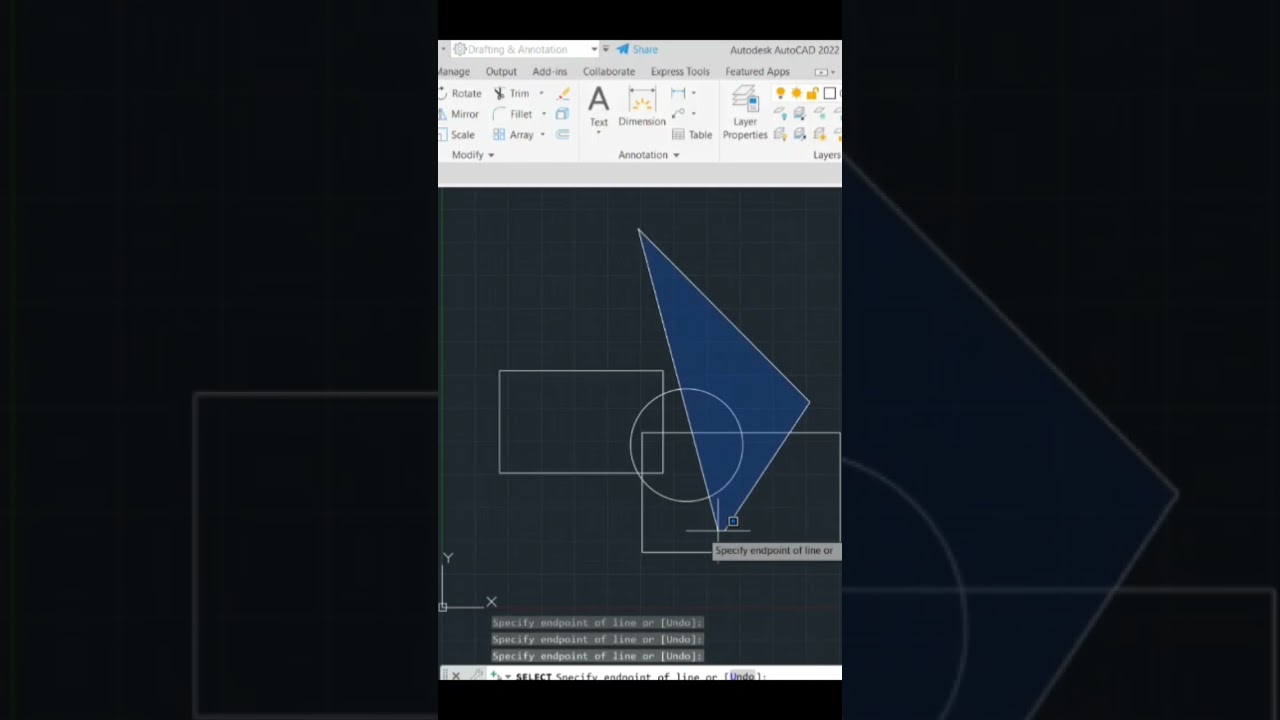
Task: Click the Layers panel title
Action: [x=826, y=155]
